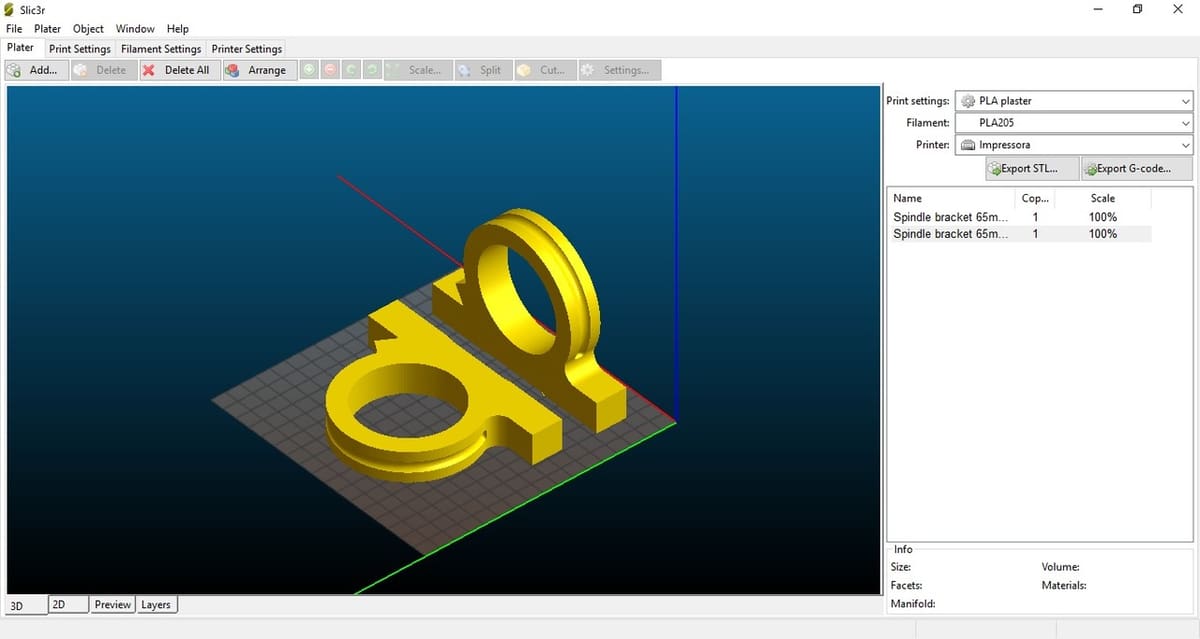Click the rotate clockwise icon
Viewport: 1200px width, 639px height.
click(372, 70)
